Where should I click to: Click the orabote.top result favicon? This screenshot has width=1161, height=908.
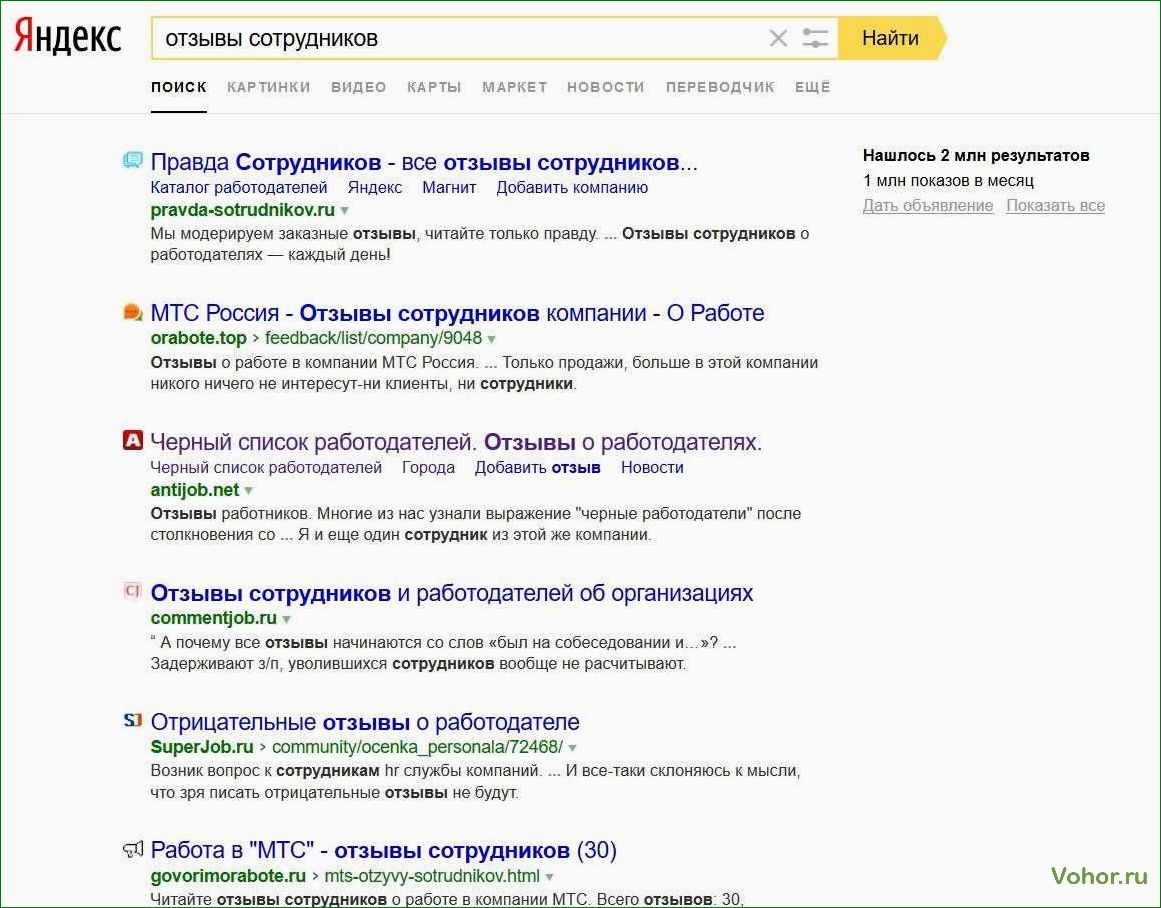(x=133, y=313)
